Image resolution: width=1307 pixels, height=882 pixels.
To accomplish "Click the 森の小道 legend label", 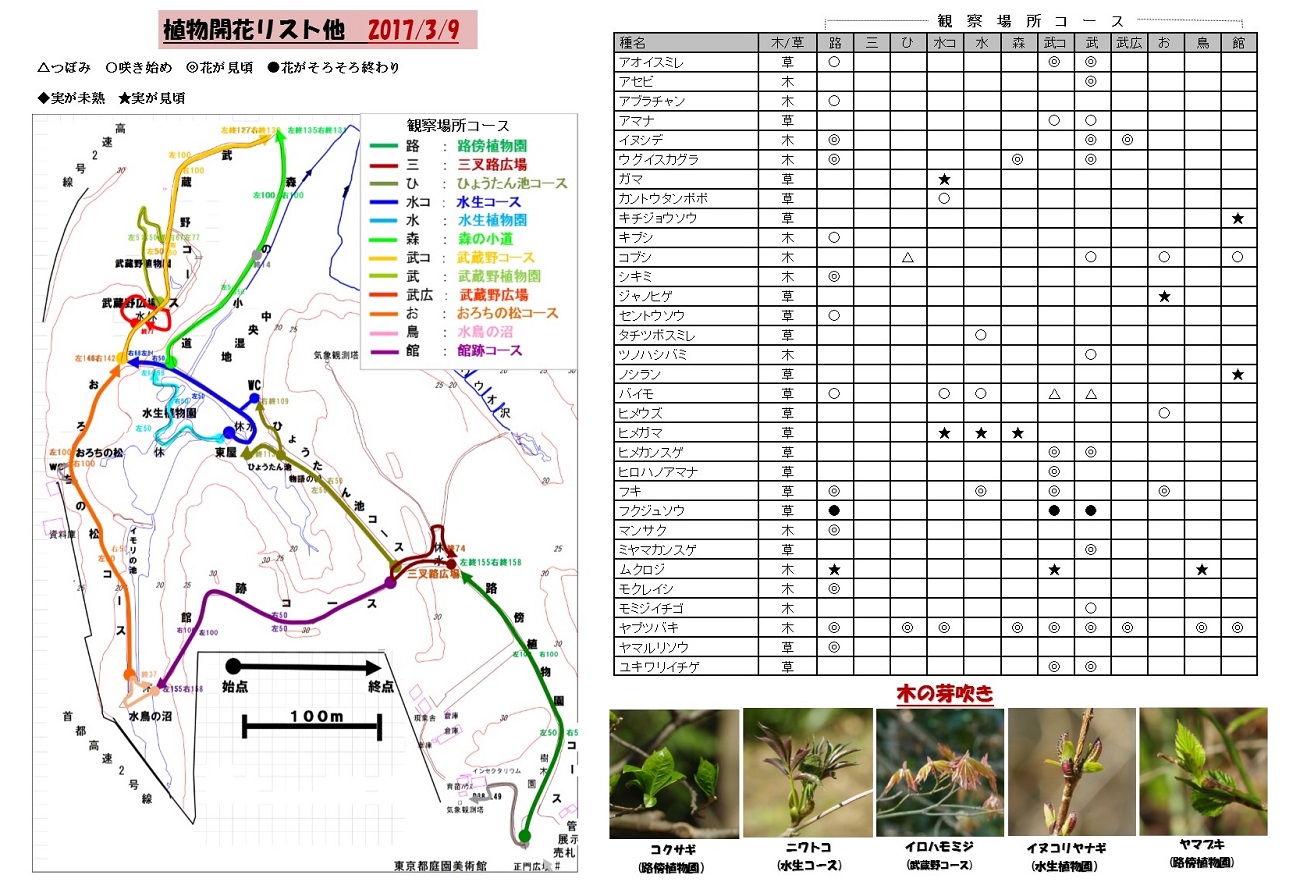I will coord(486,239).
